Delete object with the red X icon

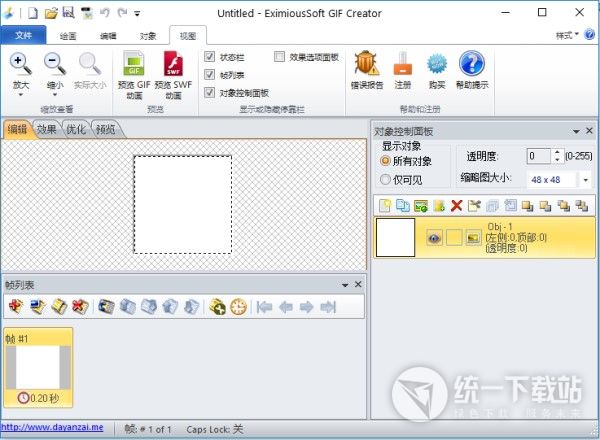pyautogui.click(x=457, y=206)
